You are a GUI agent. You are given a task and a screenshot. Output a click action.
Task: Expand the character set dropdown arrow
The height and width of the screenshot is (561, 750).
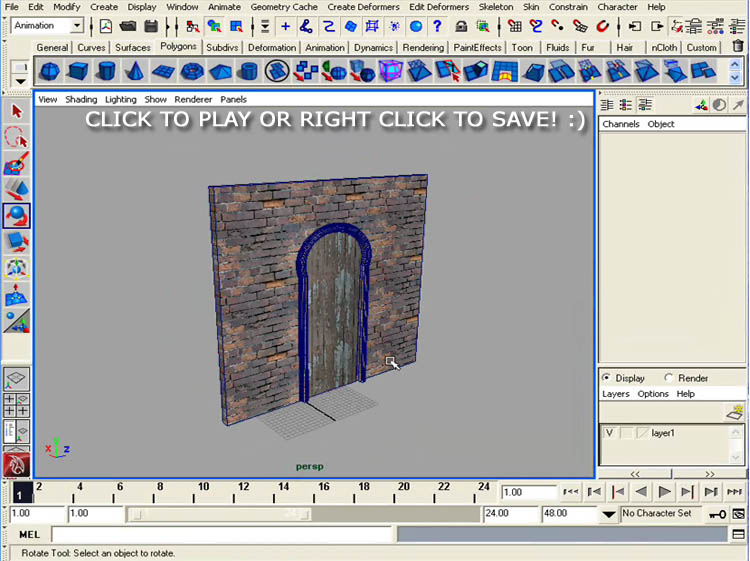tap(608, 514)
